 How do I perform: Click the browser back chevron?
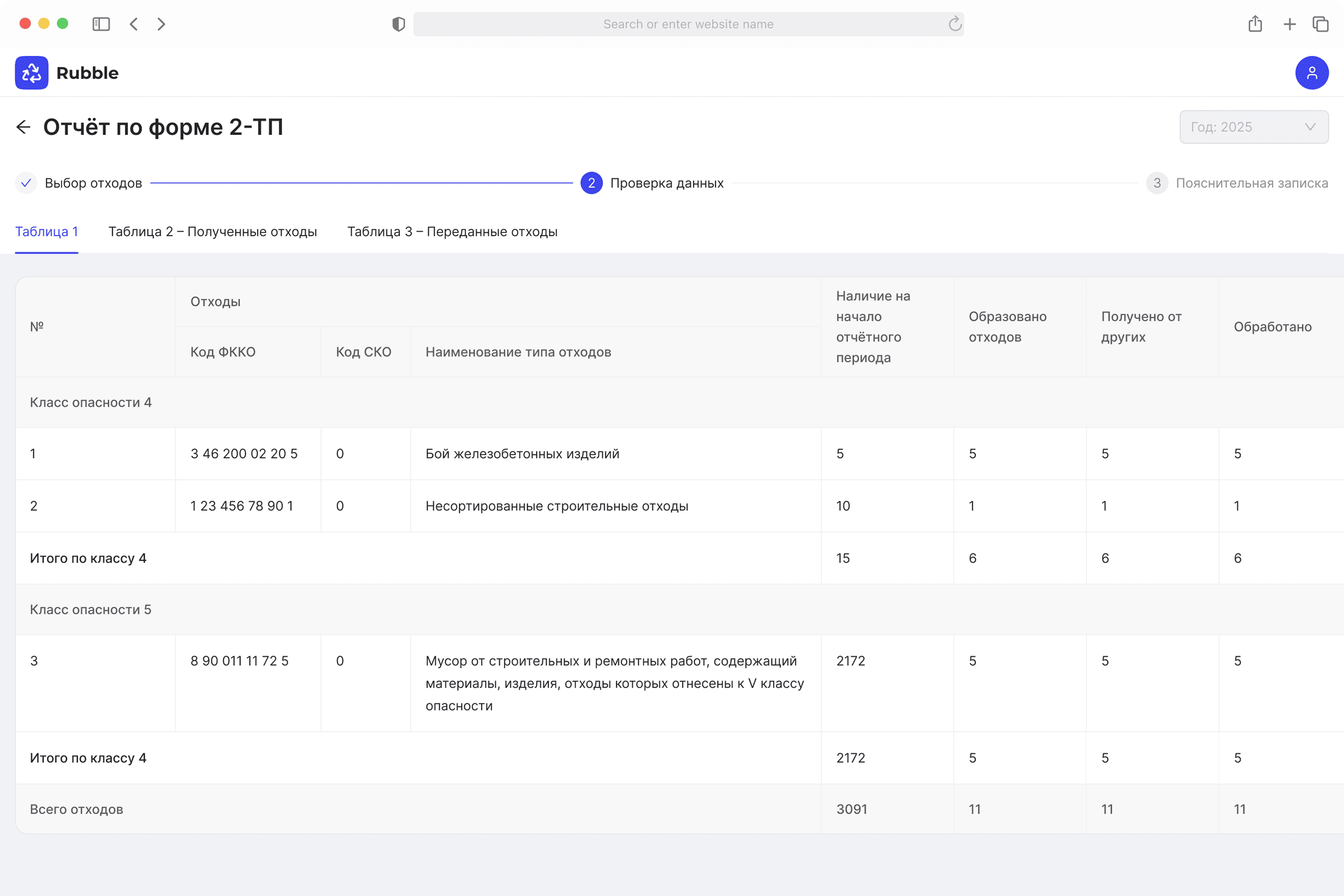click(x=134, y=24)
